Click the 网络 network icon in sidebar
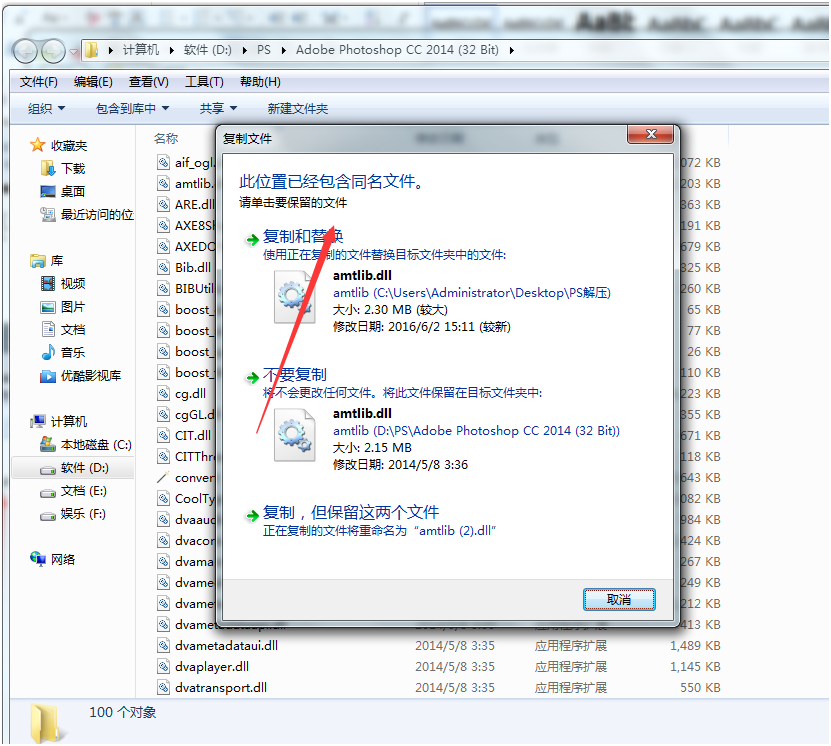The width and height of the screenshot is (831, 746). [x=38, y=559]
